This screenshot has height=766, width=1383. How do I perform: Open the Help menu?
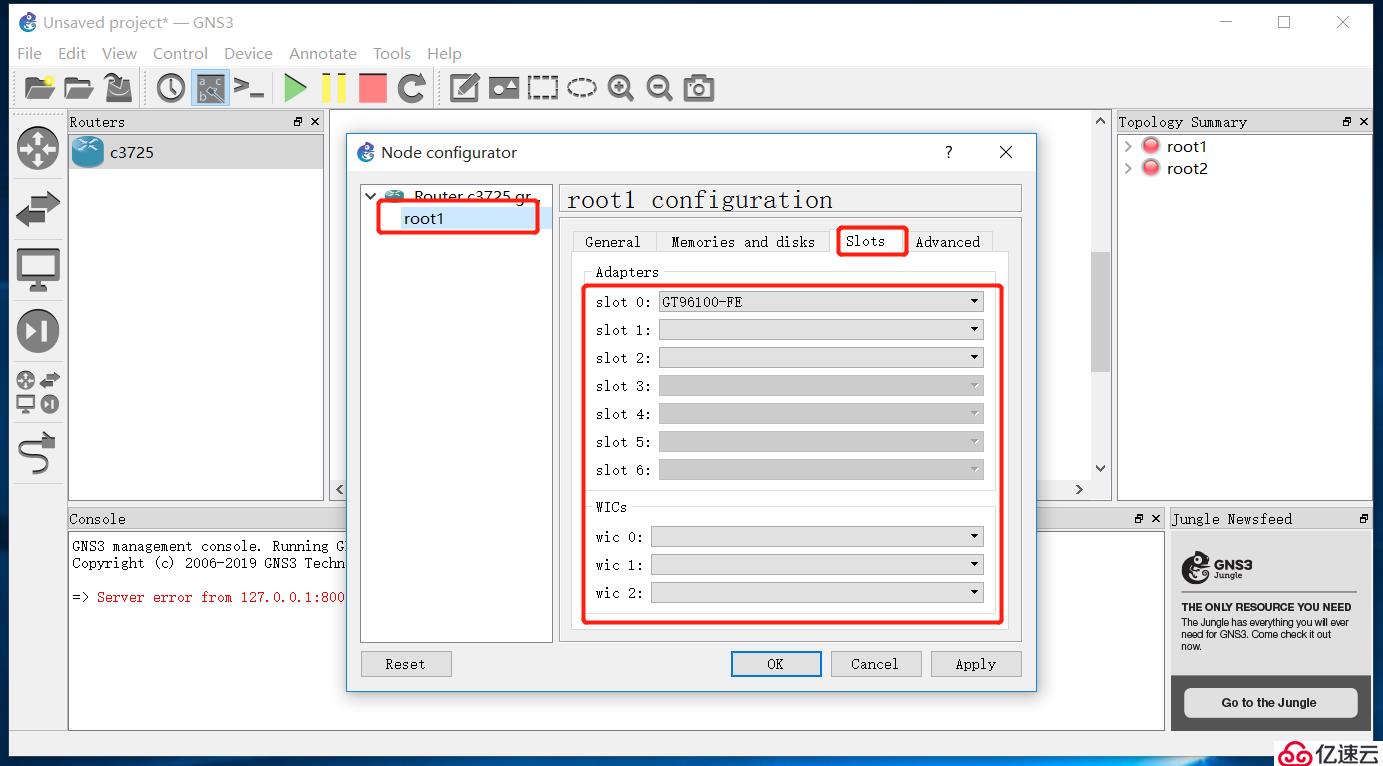pos(444,53)
